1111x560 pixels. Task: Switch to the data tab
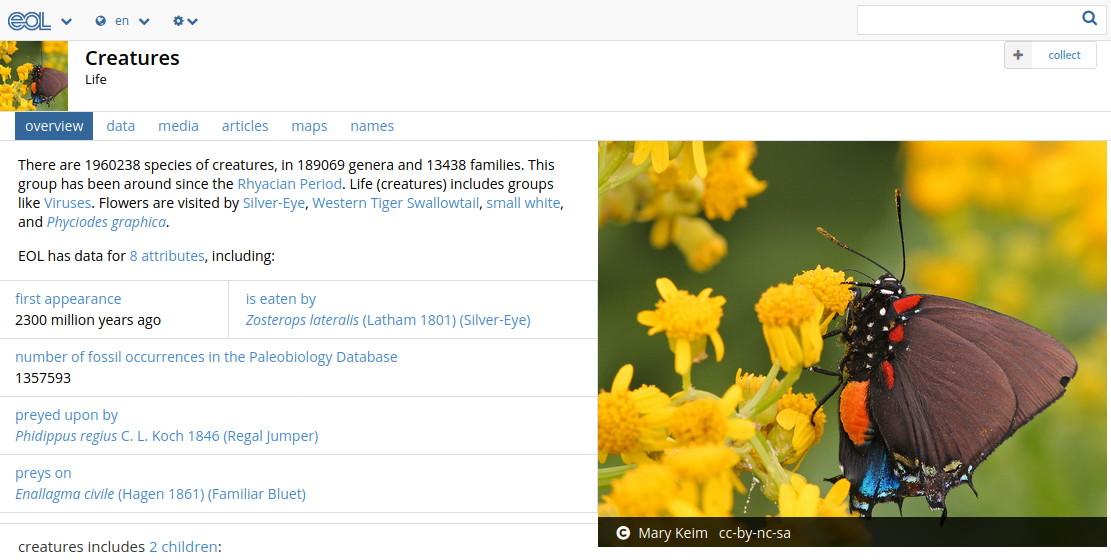[x=121, y=126]
